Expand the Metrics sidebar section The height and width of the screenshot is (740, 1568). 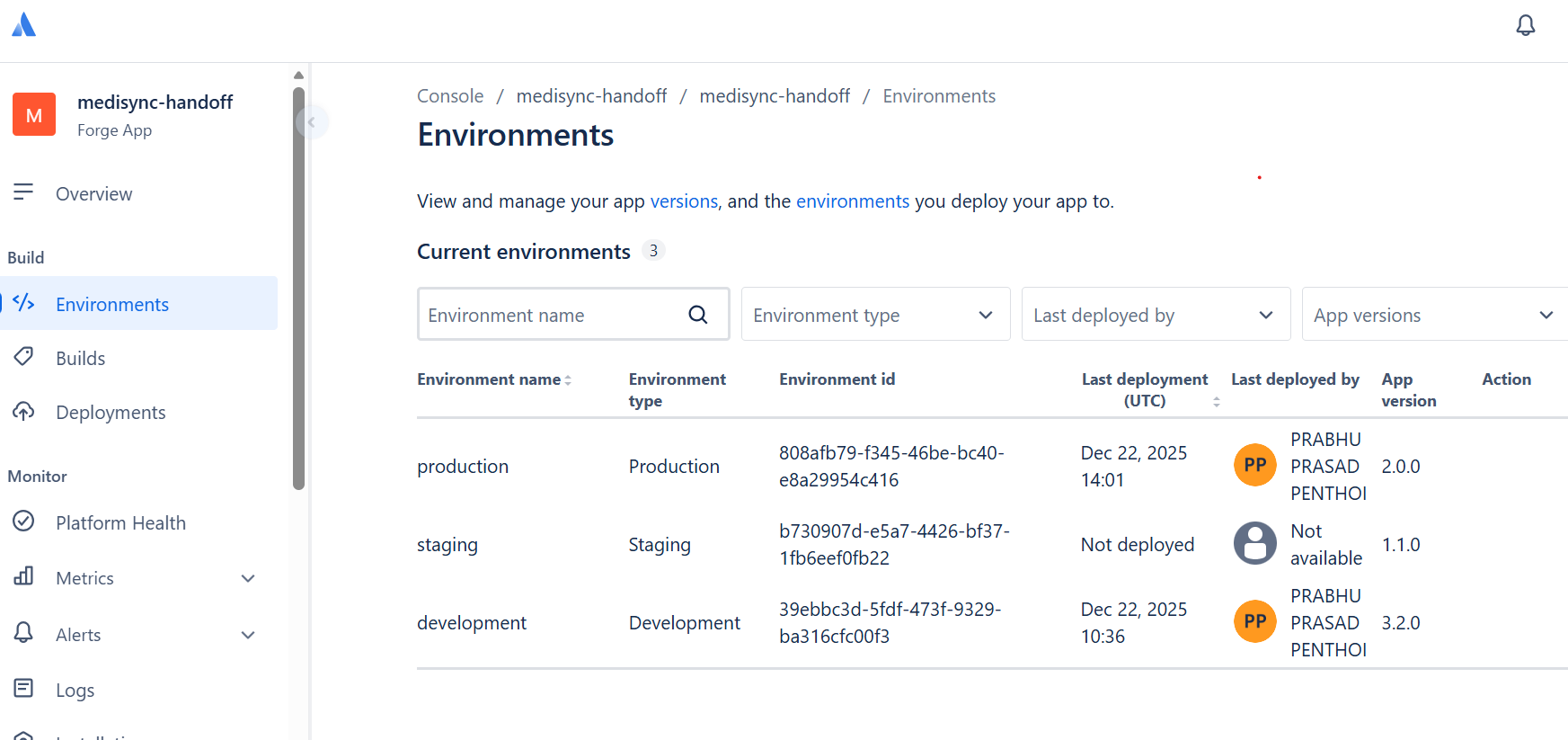[x=248, y=578]
